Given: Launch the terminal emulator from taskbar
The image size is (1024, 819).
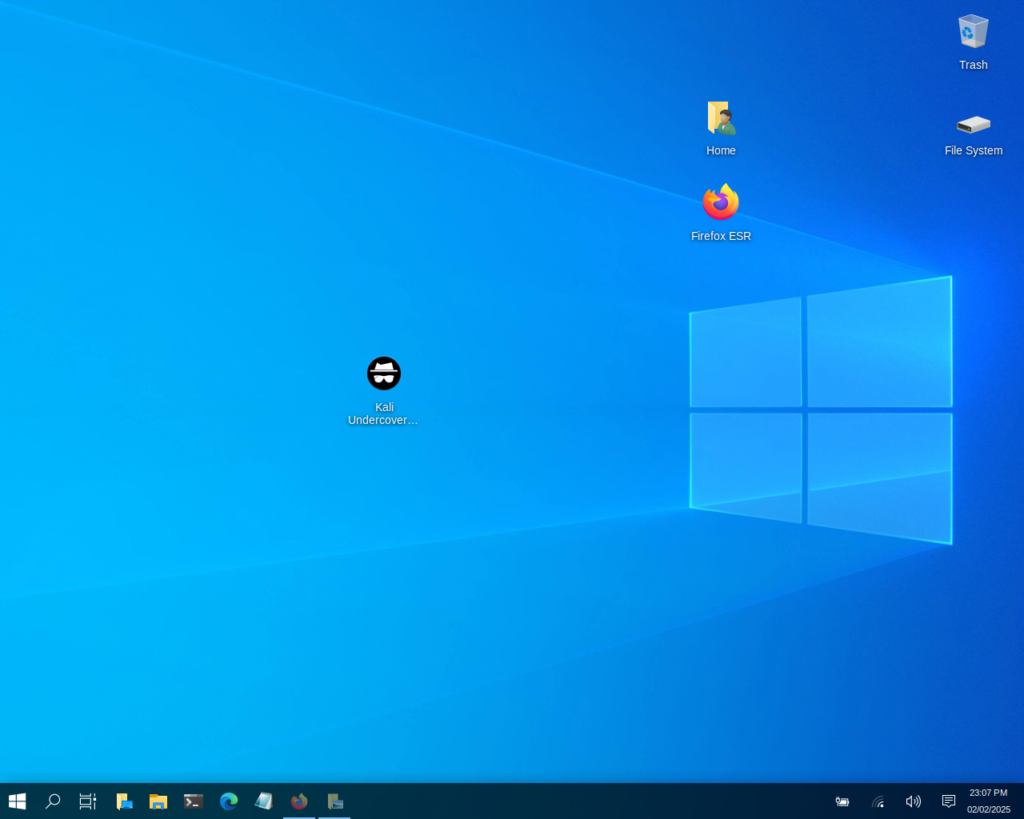Looking at the screenshot, I should 193,801.
